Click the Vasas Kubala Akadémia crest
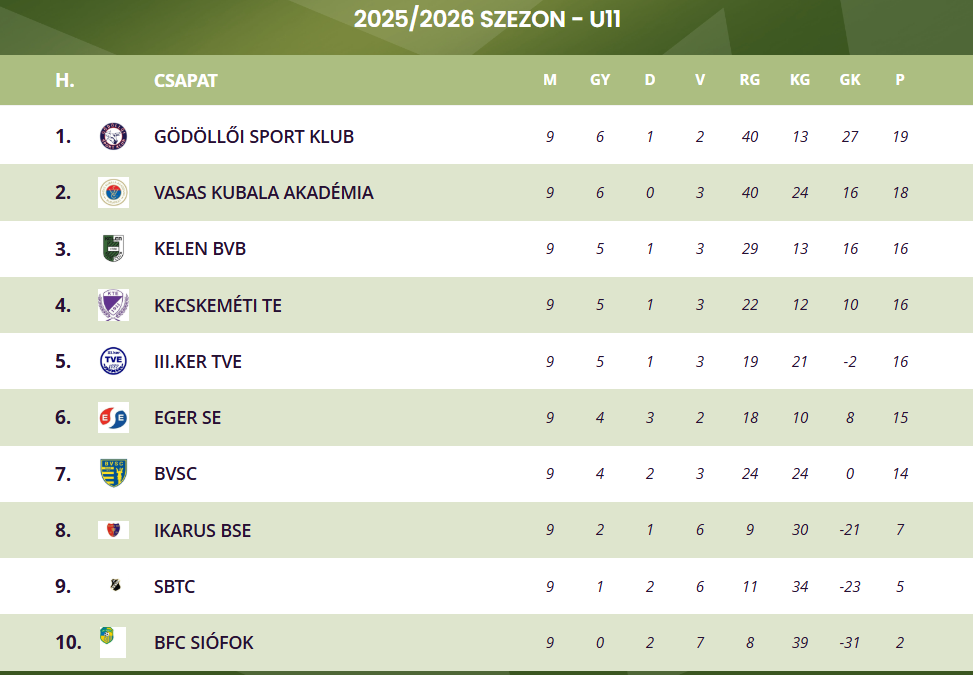This screenshot has width=973, height=675. (114, 192)
